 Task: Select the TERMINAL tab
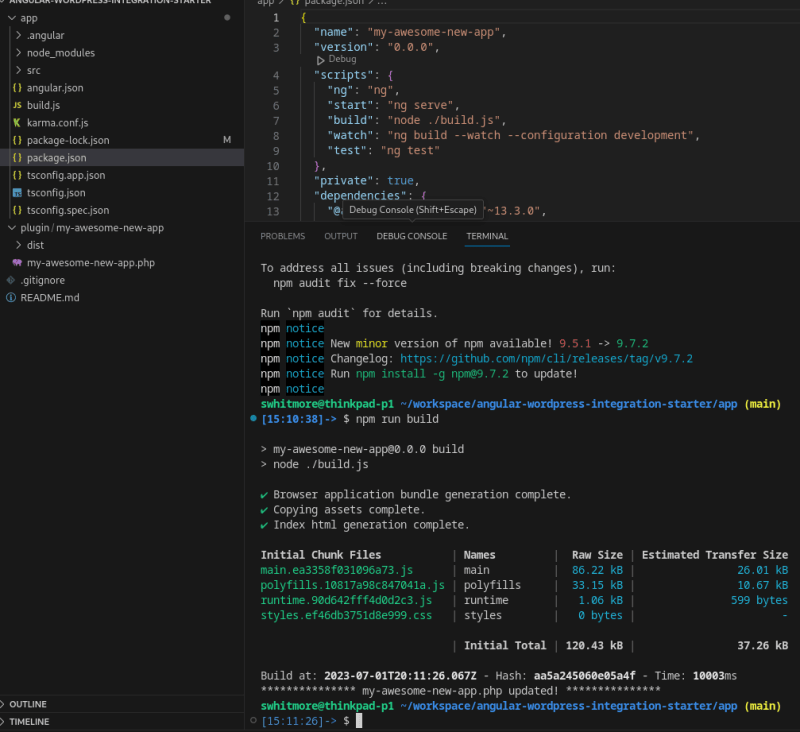[487, 236]
